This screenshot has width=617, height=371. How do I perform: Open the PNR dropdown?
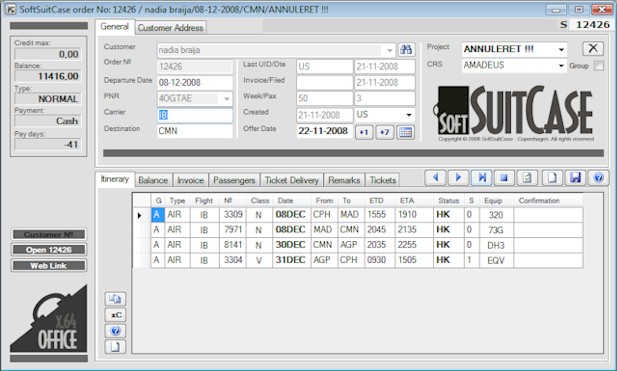coord(227,99)
